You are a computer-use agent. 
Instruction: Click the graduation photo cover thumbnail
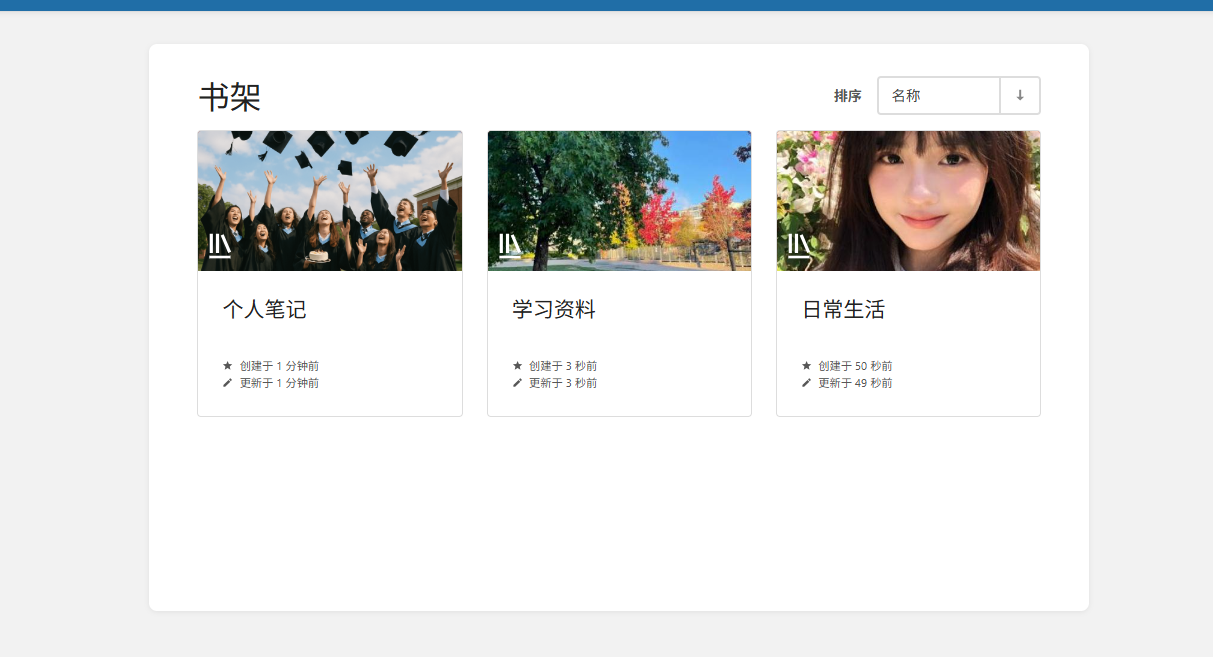pyautogui.click(x=330, y=201)
